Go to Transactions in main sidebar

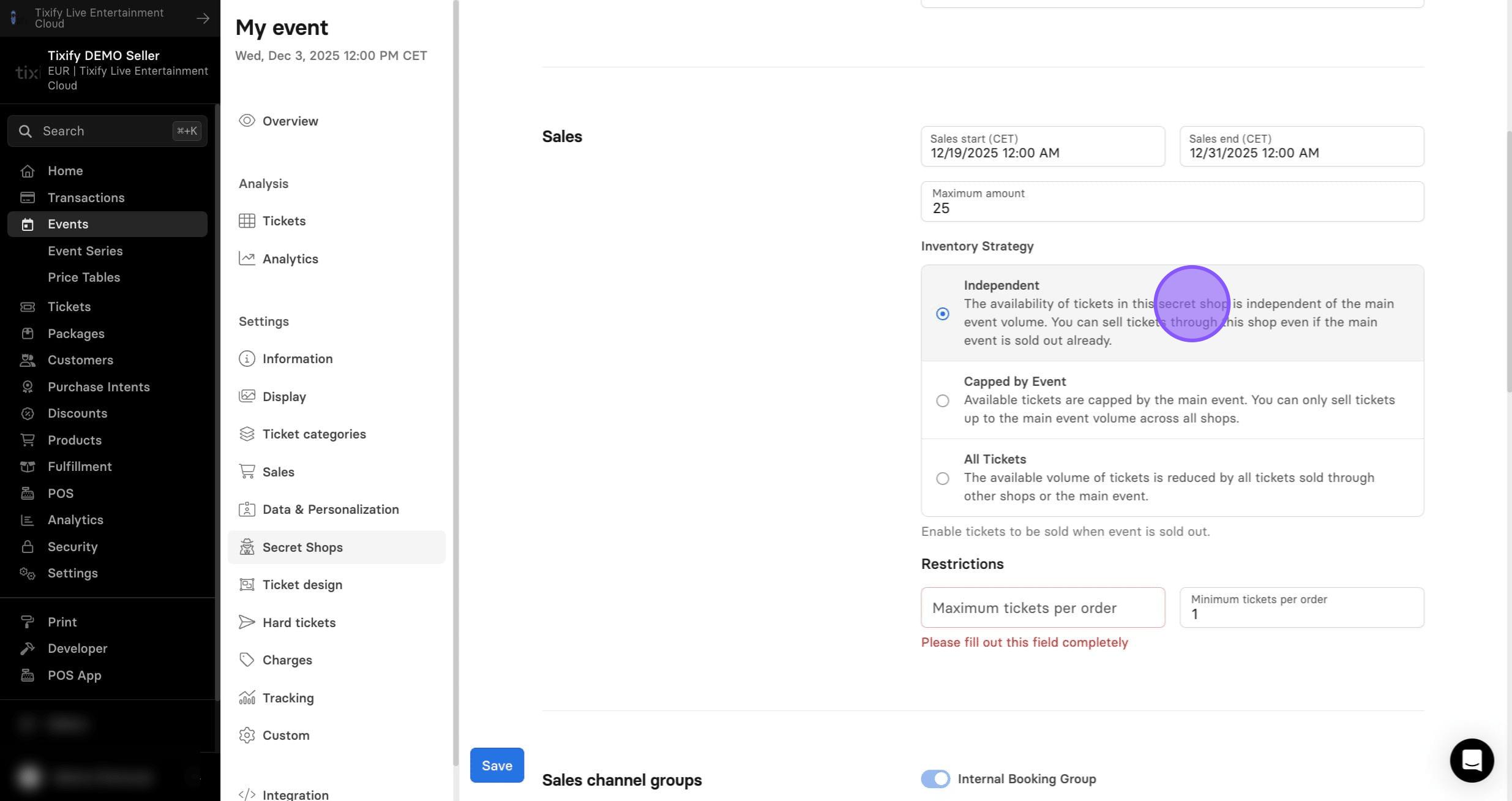click(x=107, y=197)
